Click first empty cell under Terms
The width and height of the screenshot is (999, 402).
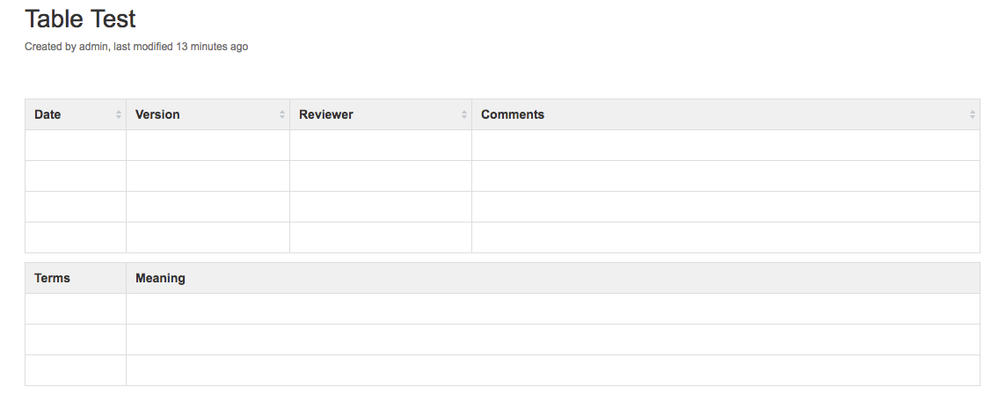tap(76, 309)
